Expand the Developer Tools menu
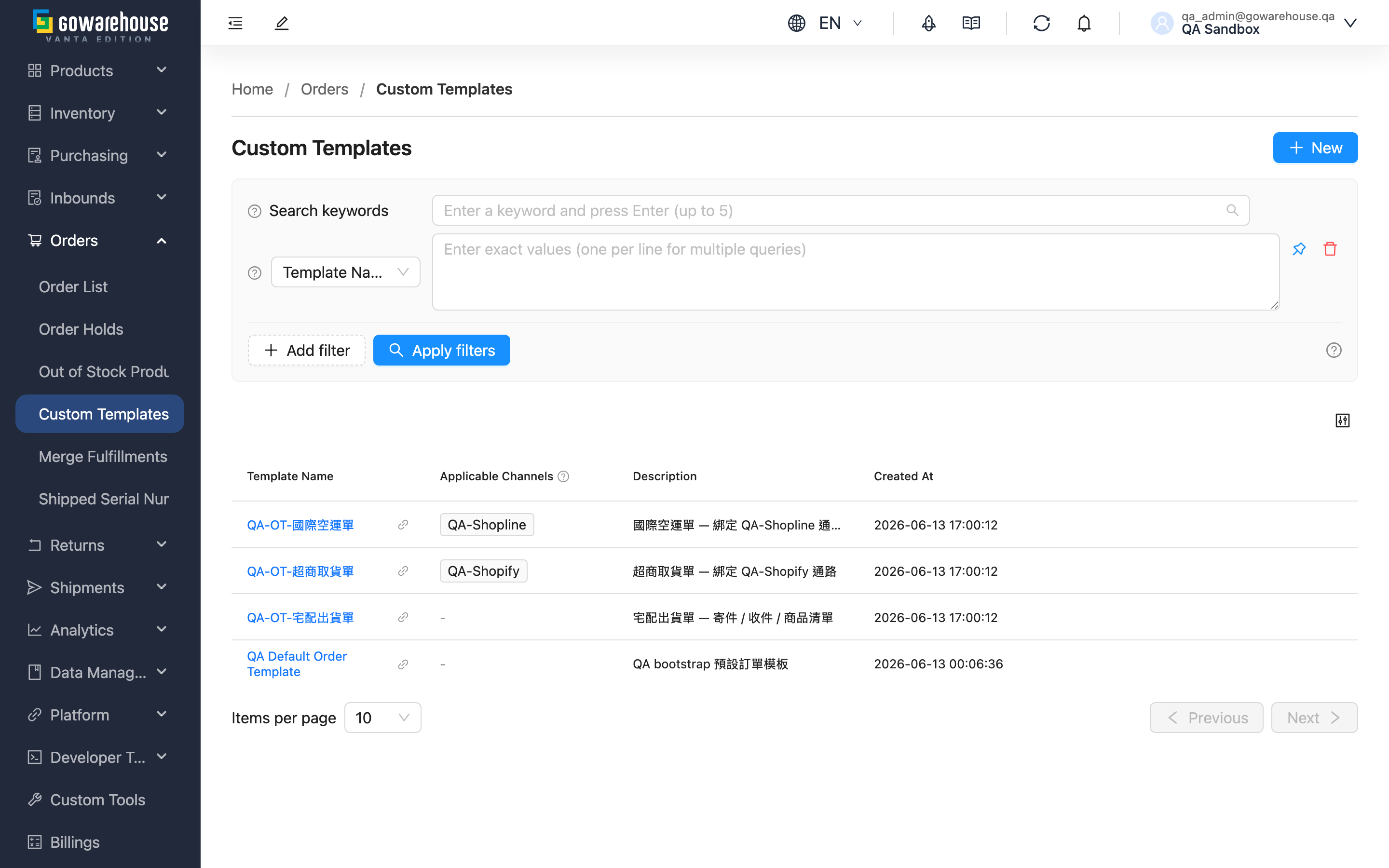 pos(100,758)
